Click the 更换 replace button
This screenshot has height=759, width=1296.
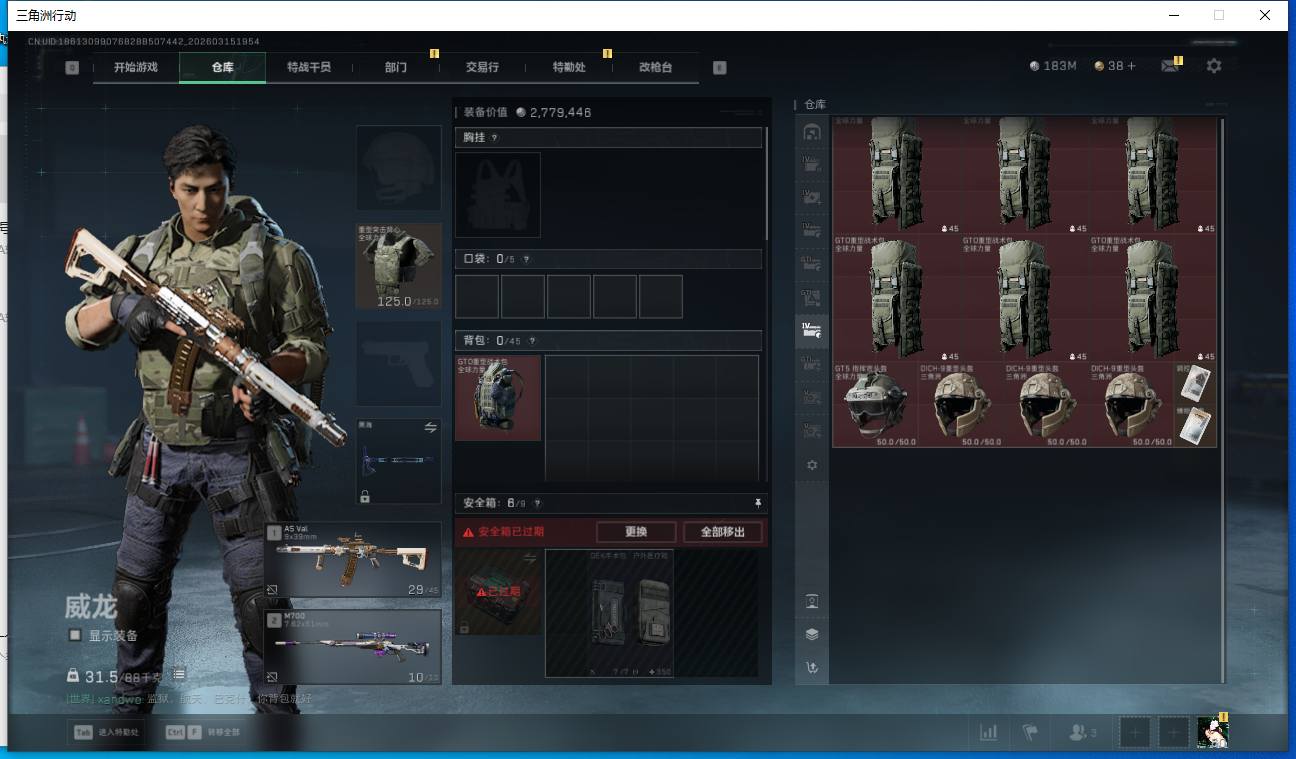pos(636,532)
